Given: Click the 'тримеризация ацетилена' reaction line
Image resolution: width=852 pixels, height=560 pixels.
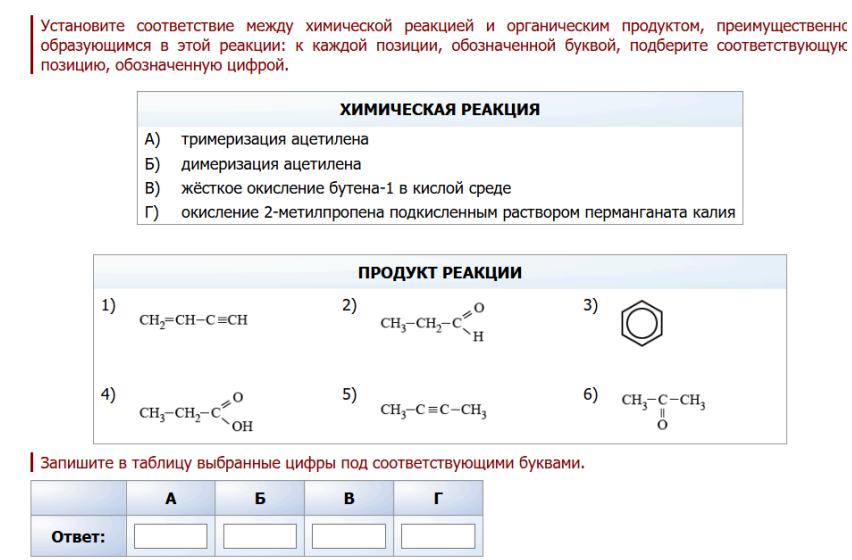Looking at the screenshot, I should 274,140.
